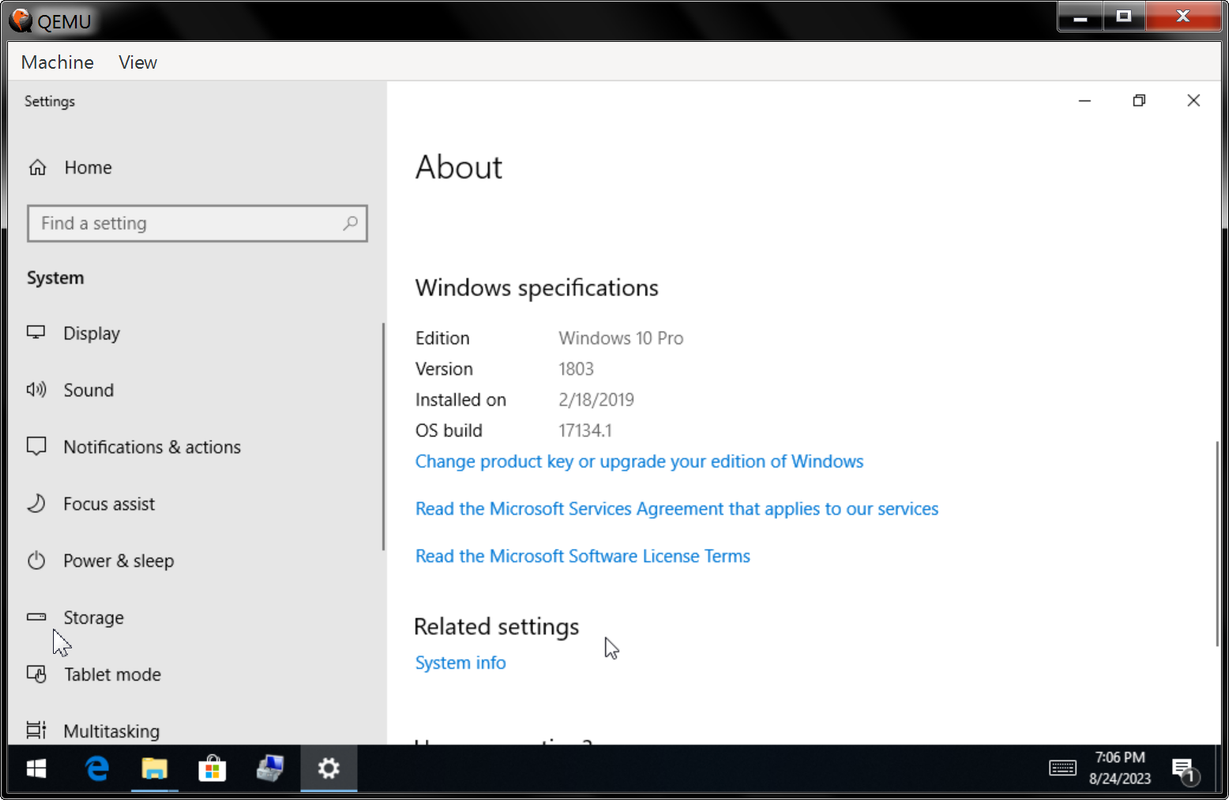
Task: Click the System section heading in sidebar
Action: (x=55, y=278)
